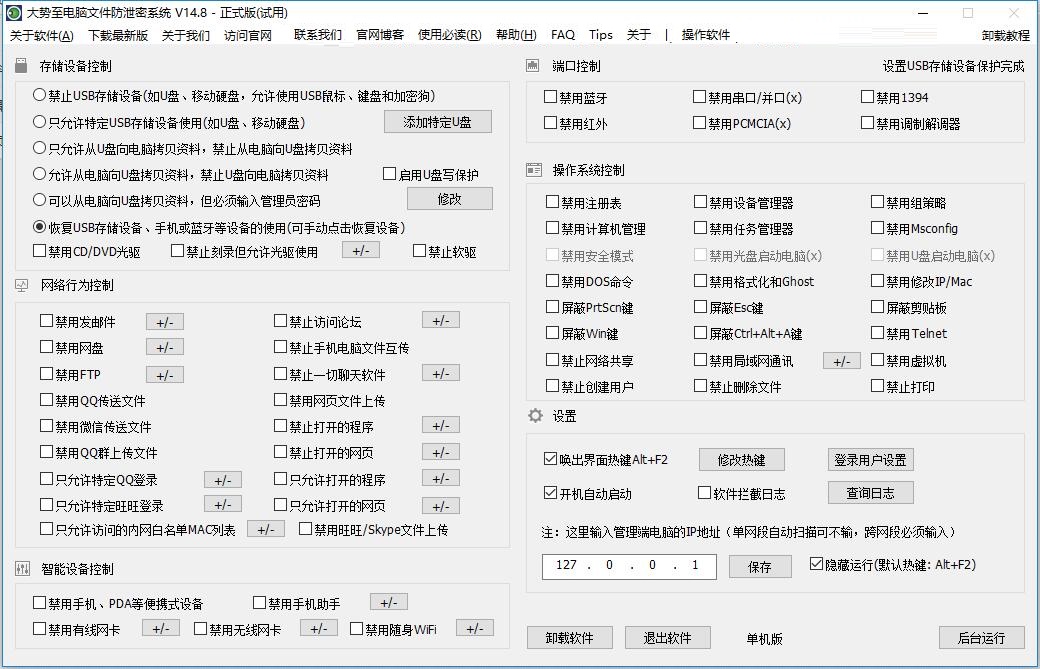Enable 启用U盘写保护 checkbox

point(390,174)
